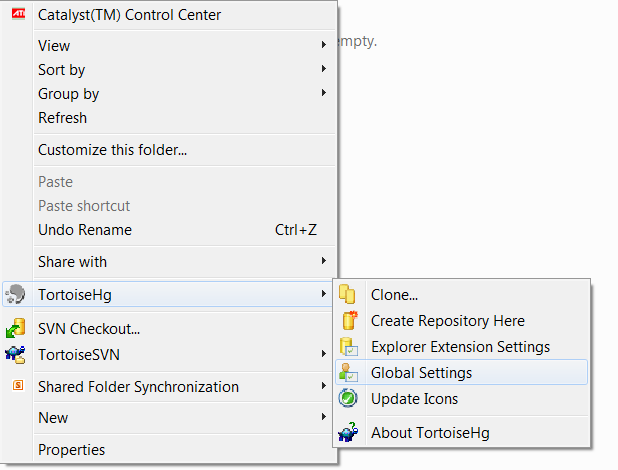Click the New menu label
The height and width of the screenshot is (470, 618).
tap(53, 418)
